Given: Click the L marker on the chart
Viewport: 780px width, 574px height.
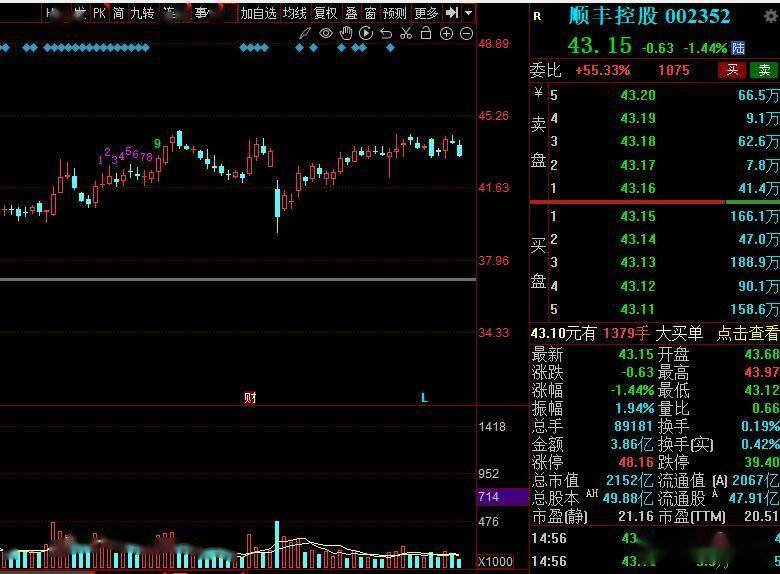Looking at the screenshot, I should pyautogui.click(x=424, y=397).
